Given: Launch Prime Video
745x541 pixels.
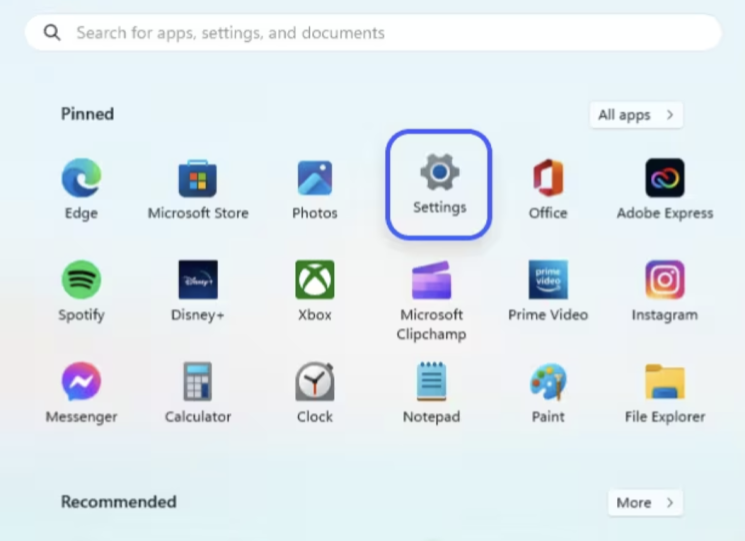Looking at the screenshot, I should (x=548, y=291).
